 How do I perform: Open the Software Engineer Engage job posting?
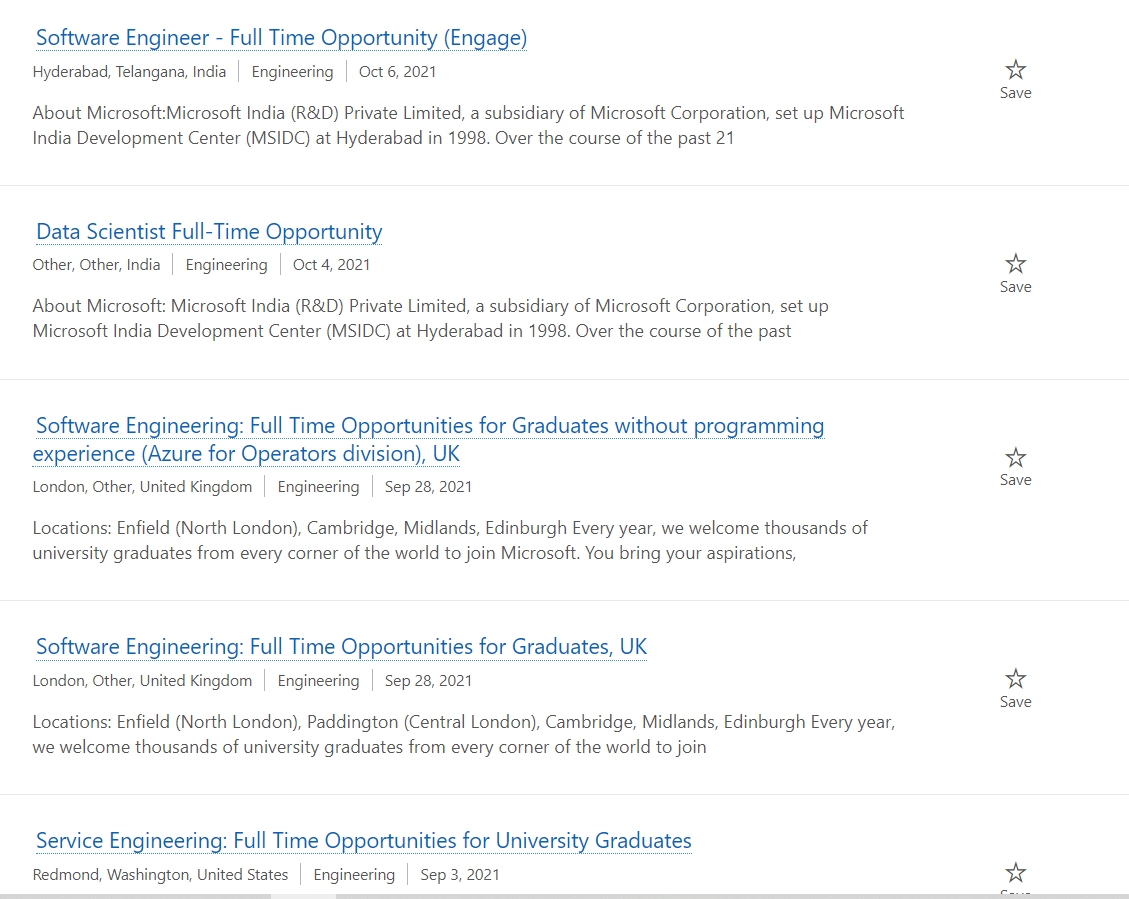[281, 37]
